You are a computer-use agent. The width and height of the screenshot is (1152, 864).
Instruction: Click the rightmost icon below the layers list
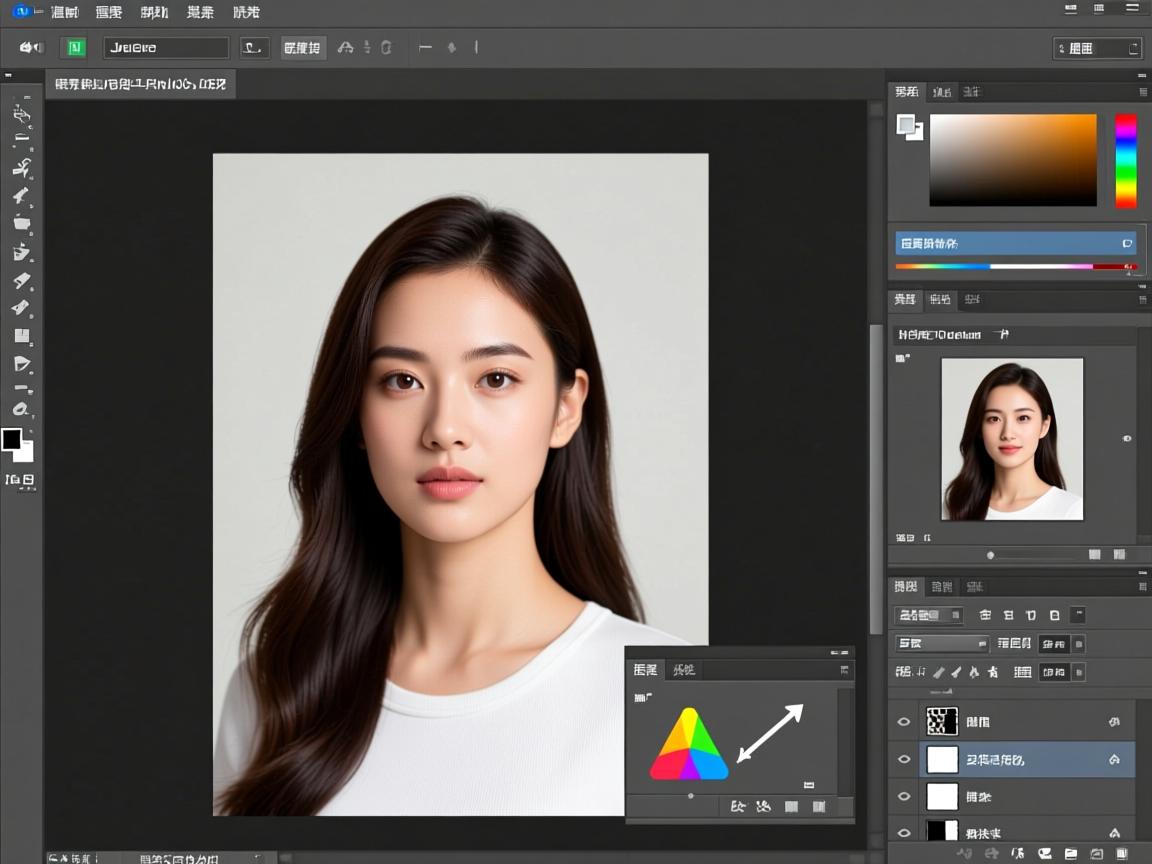pyautogui.click(x=1123, y=853)
